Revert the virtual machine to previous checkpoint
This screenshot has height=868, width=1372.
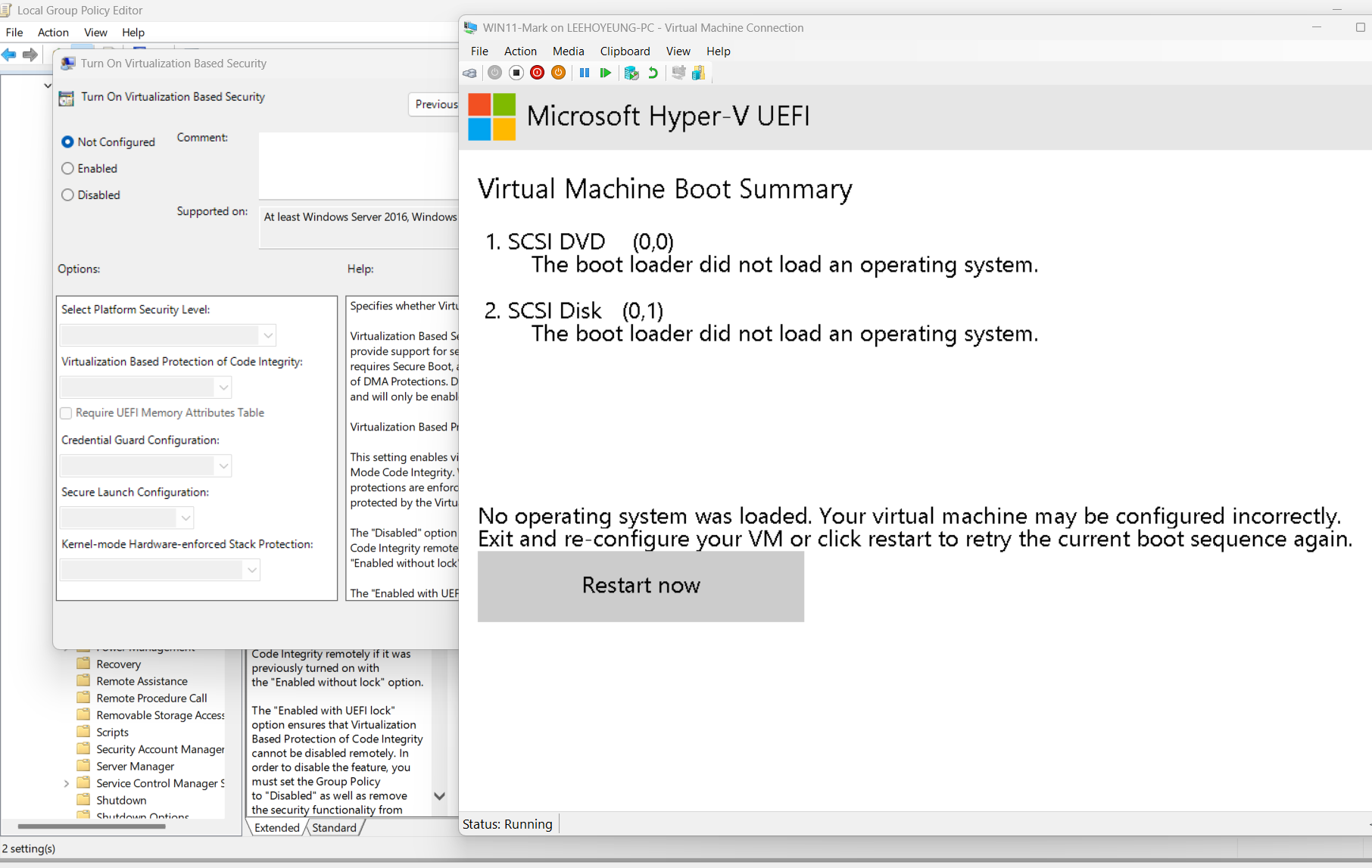pyautogui.click(x=653, y=73)
